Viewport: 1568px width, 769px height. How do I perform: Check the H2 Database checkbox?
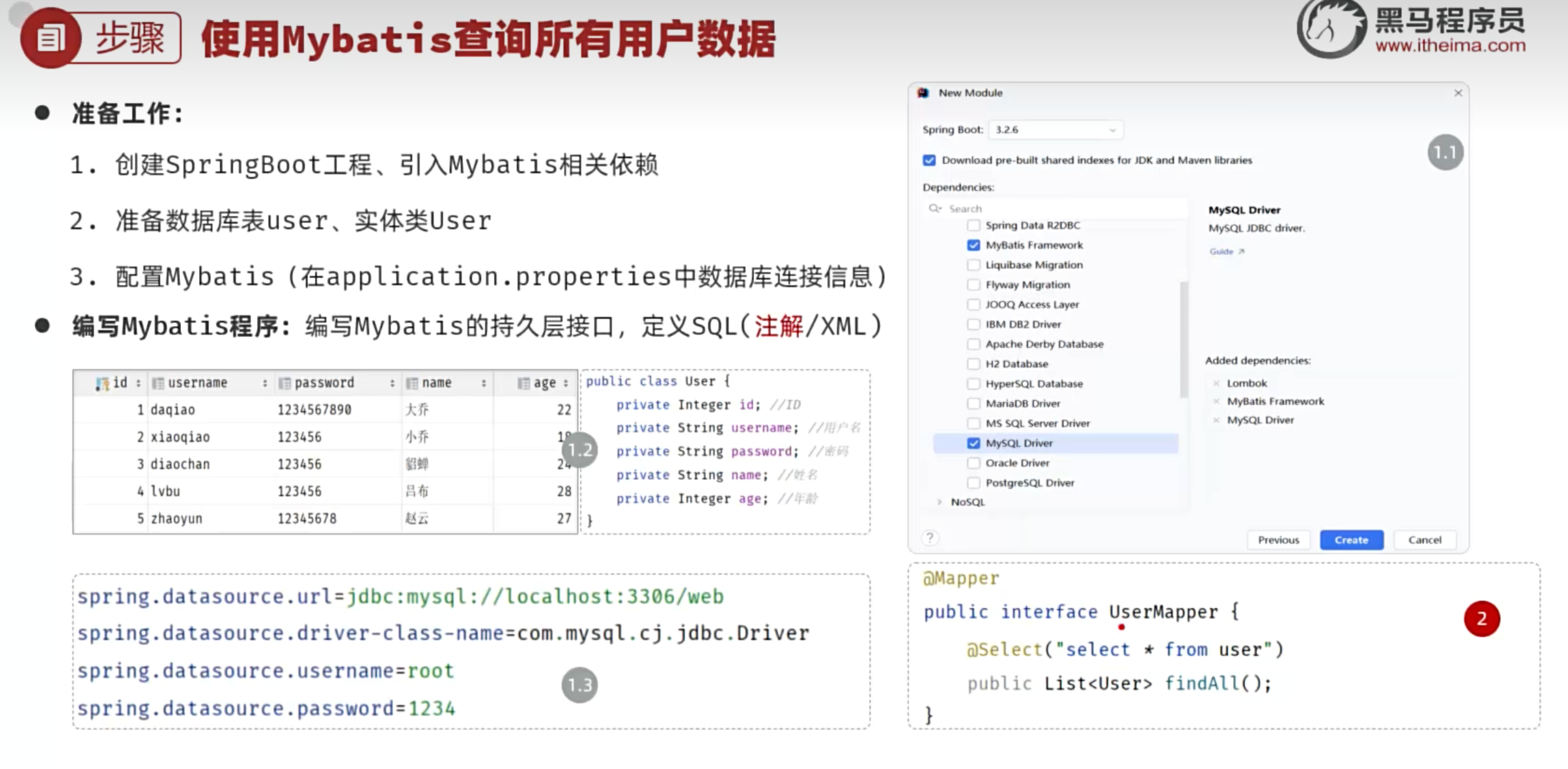(x=974, y=364)
